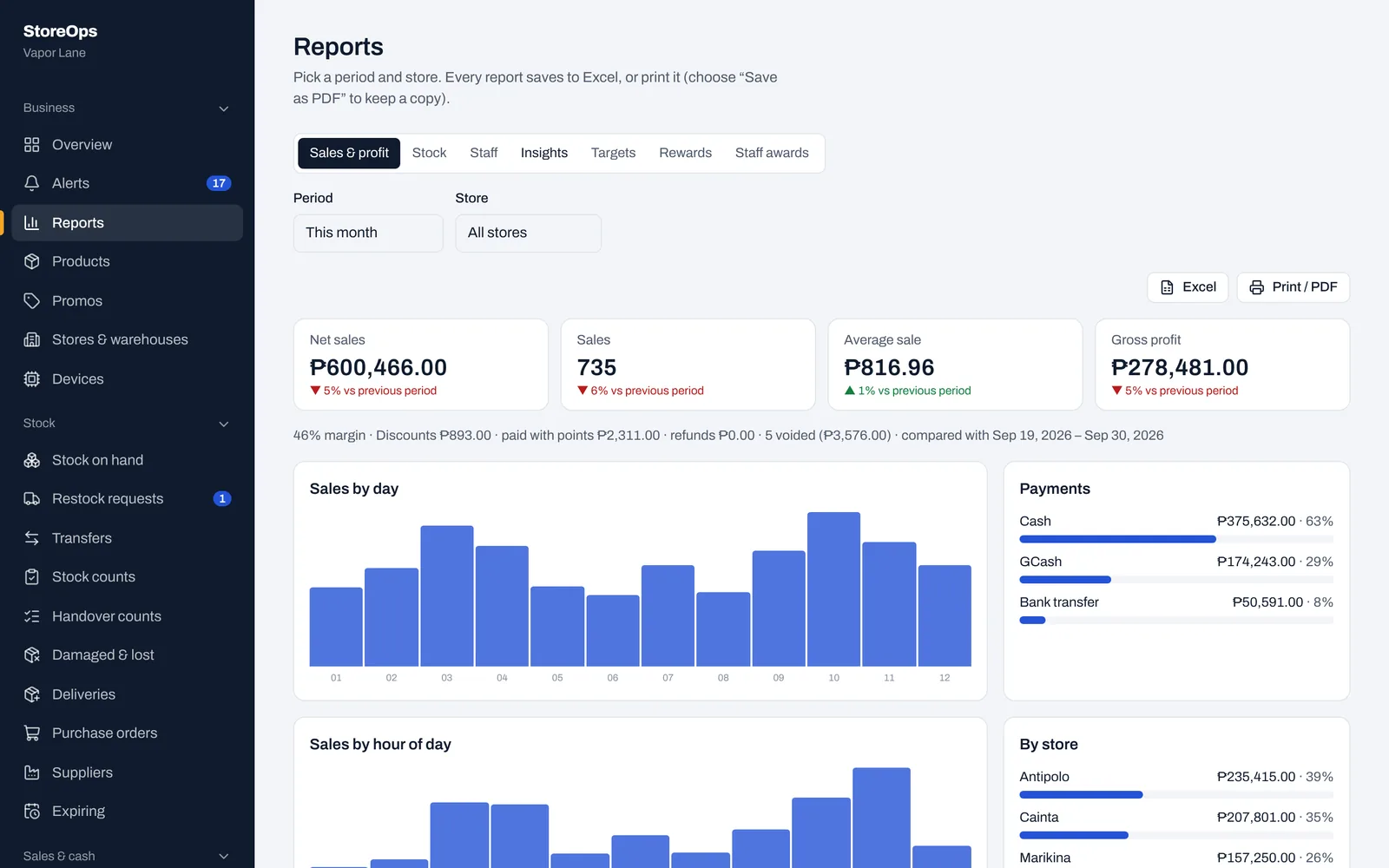Open Suppliers from the factory icon
This screenshot has width=1389, height=868.
point(32,773)
